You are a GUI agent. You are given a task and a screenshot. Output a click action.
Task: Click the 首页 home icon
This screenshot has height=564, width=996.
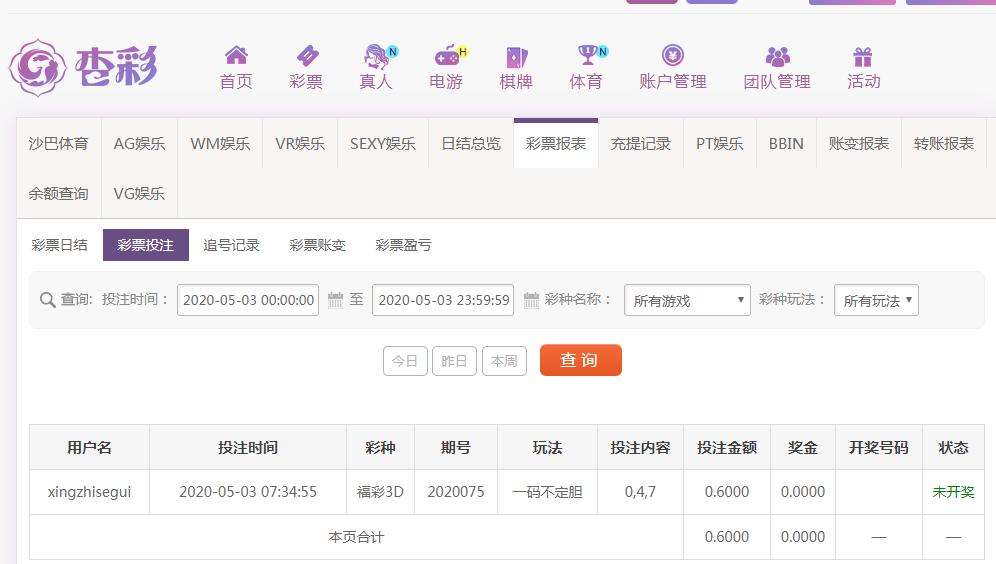click(x=236, y=56)
